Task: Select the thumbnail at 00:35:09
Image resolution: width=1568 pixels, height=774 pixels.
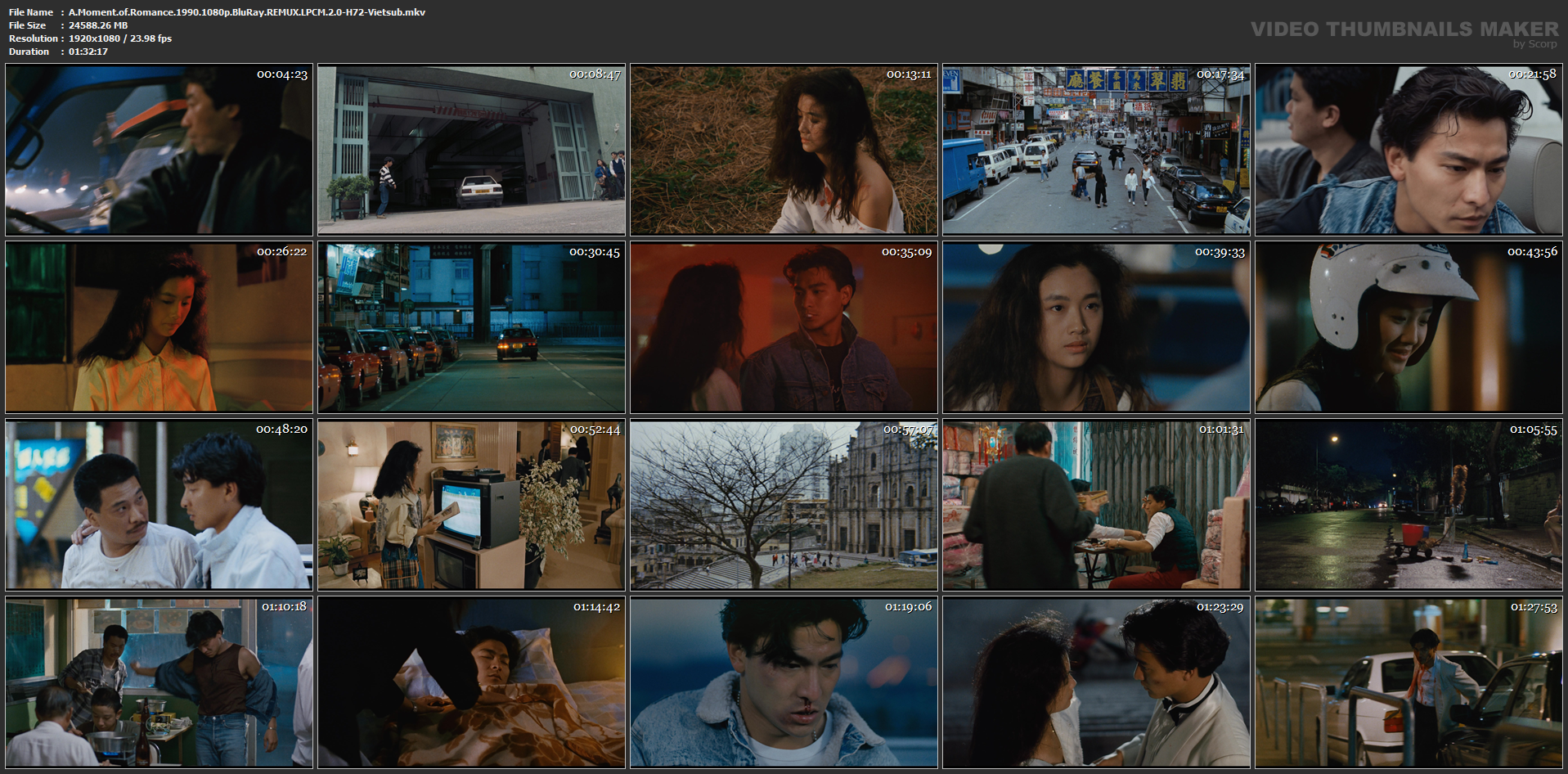Action: pyautogui.click(x=784, y=327)
